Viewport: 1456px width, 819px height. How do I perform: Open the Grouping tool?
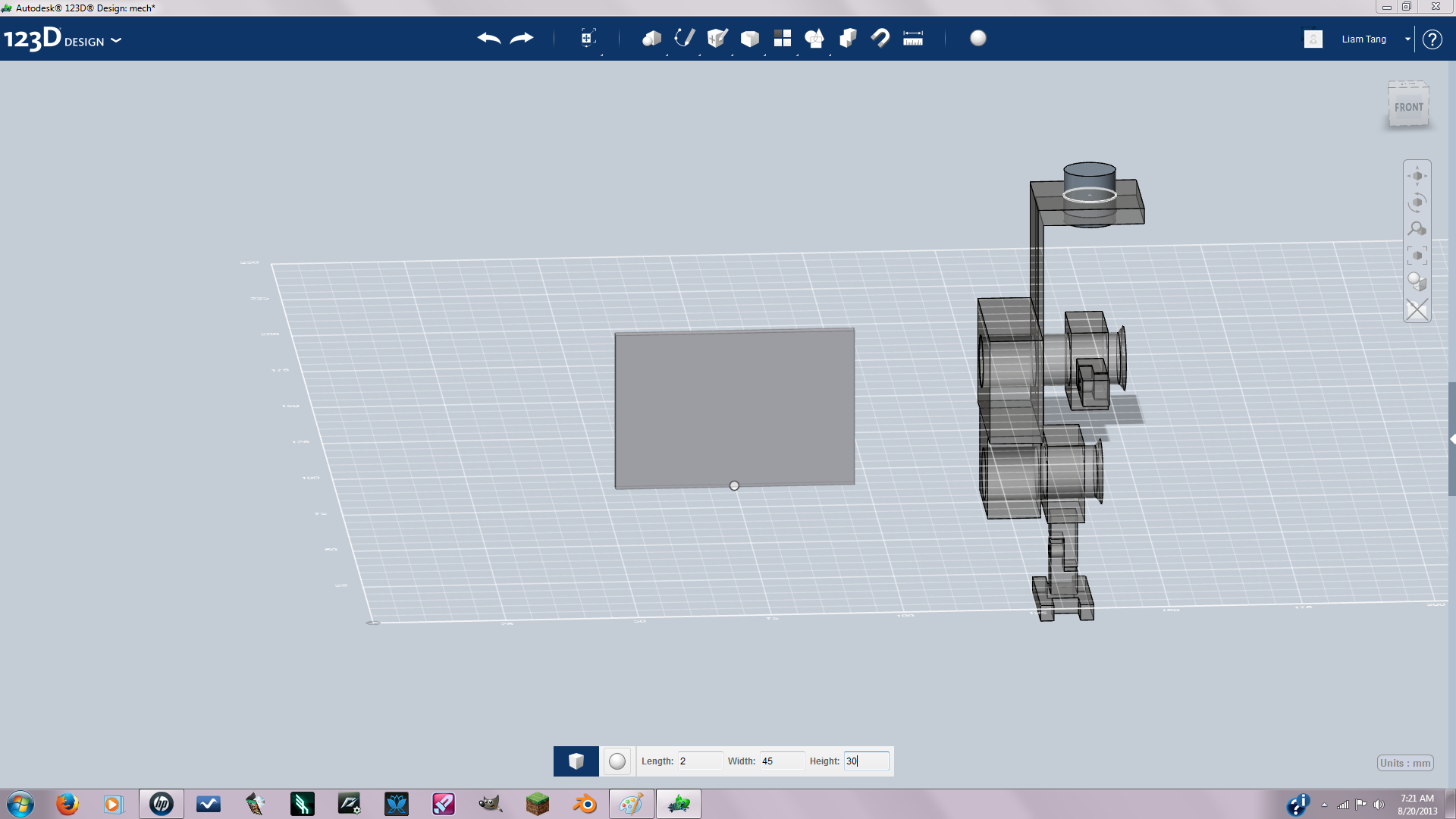[x=814, y=38]
